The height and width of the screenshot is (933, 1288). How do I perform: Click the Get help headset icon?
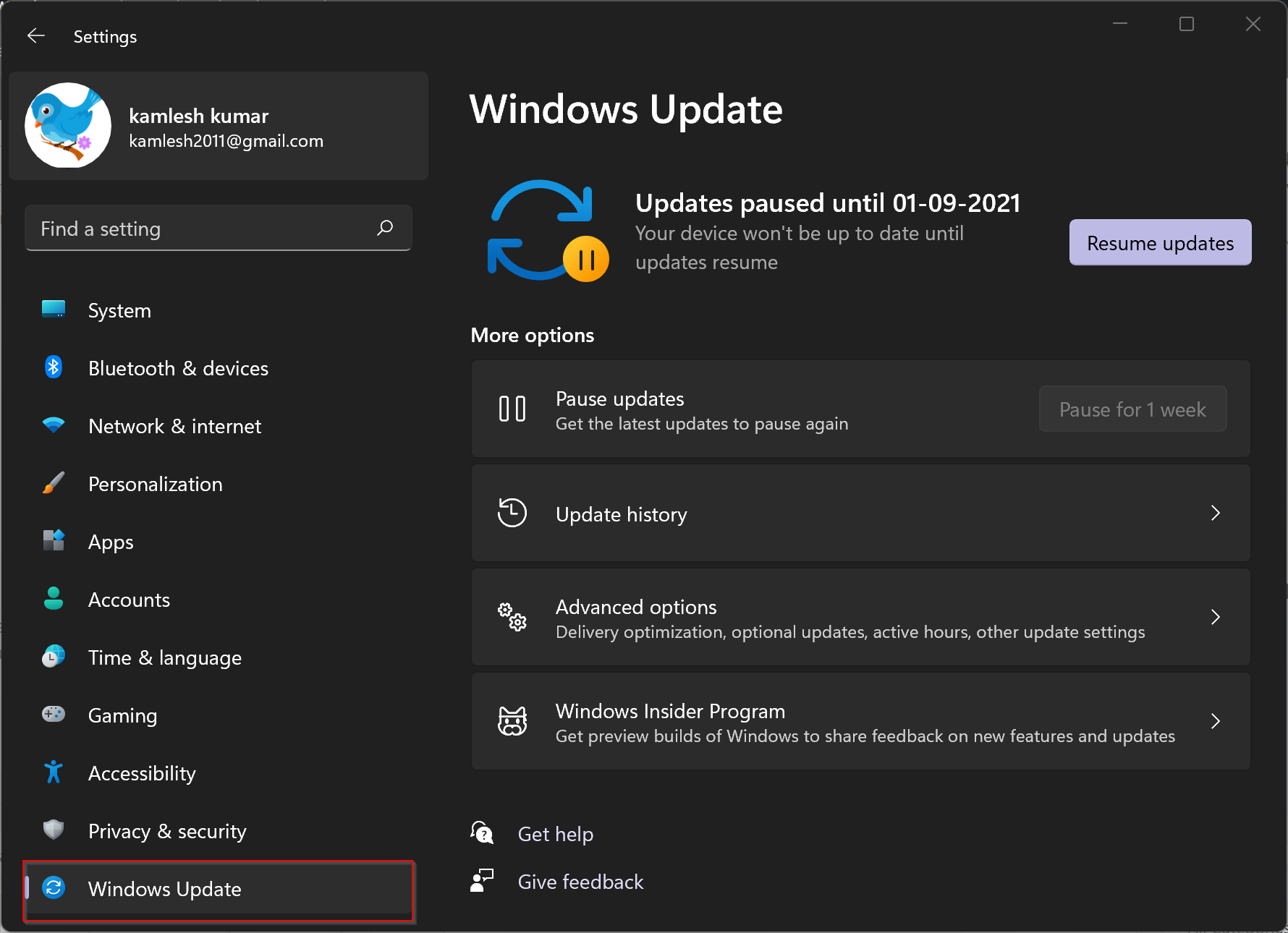tap(482, 832)
